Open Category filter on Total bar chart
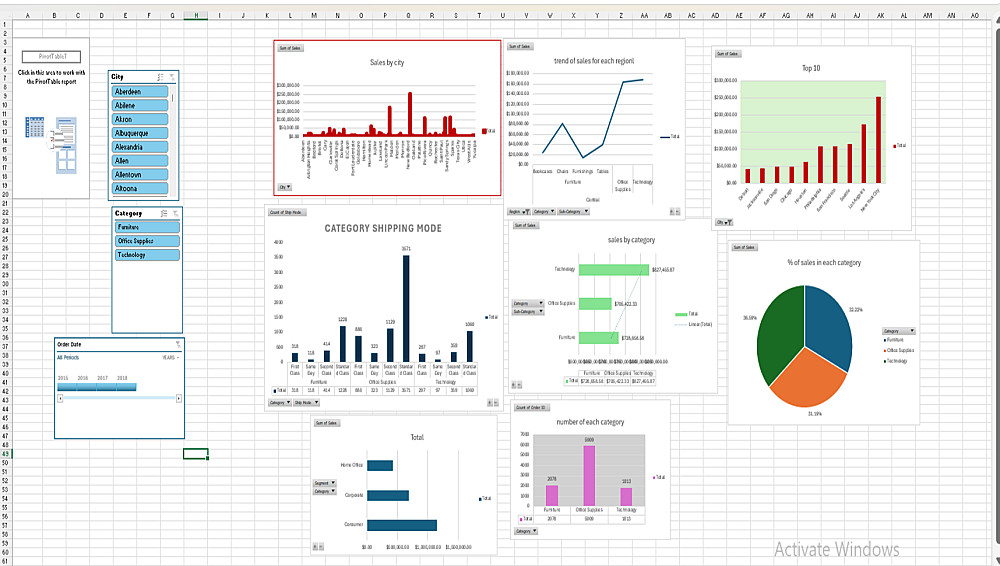Screen dimensions: 1000x566 click(x=325, y=491)
